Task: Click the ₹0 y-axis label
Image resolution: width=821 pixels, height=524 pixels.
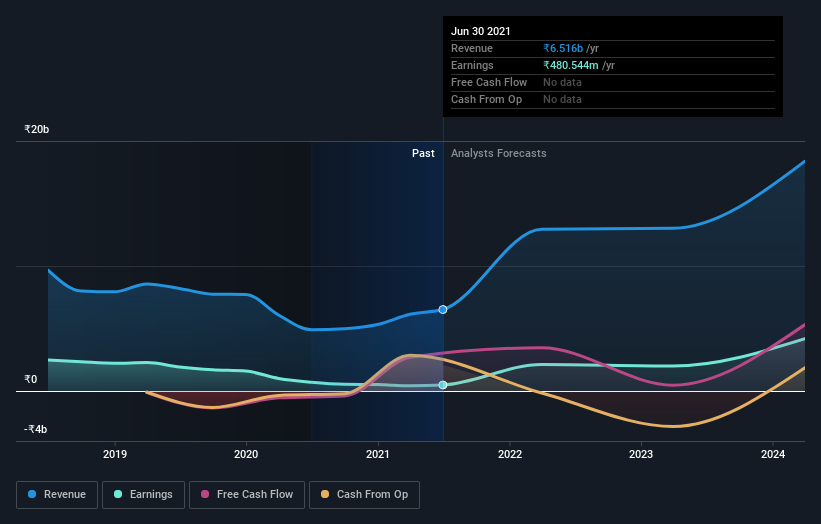Action: point(31,380)
